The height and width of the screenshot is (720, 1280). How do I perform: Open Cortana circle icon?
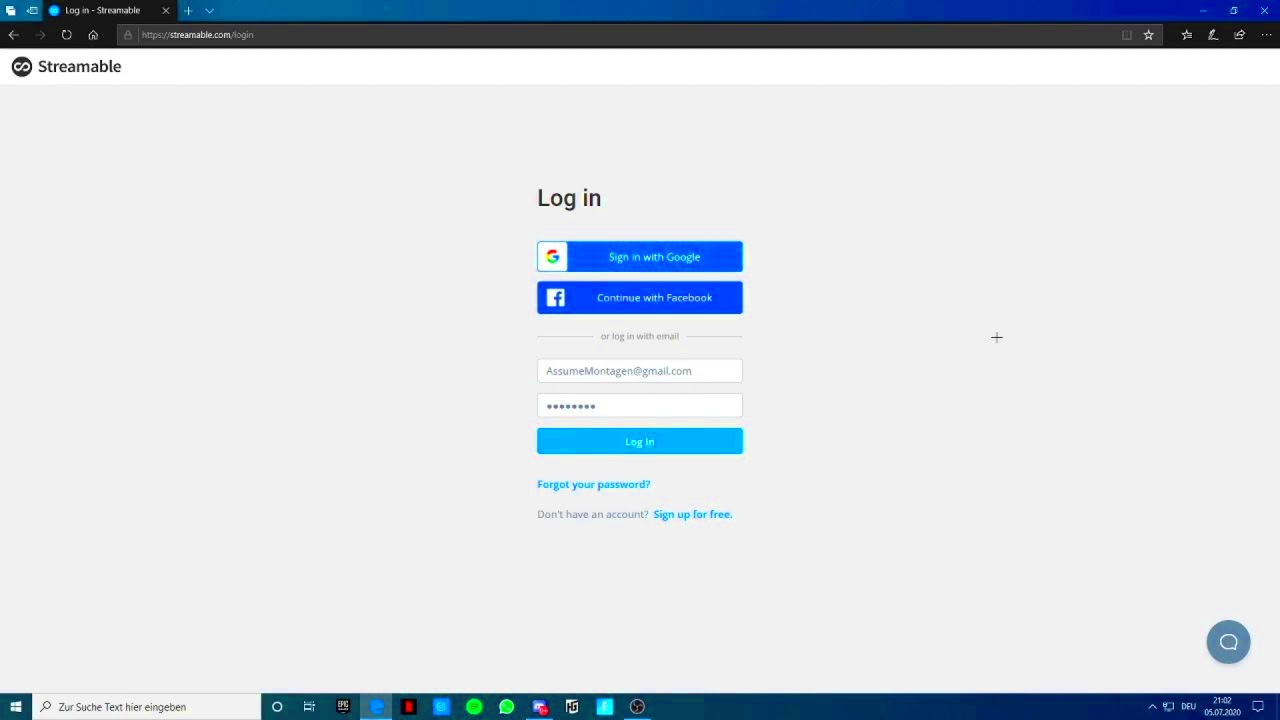pos(277,707)
